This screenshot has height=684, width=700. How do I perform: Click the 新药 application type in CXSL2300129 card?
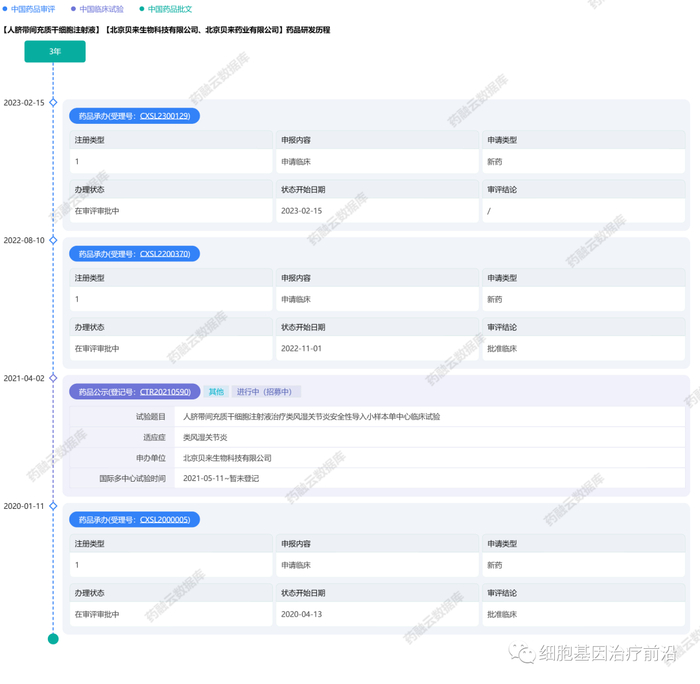point(495,162)
